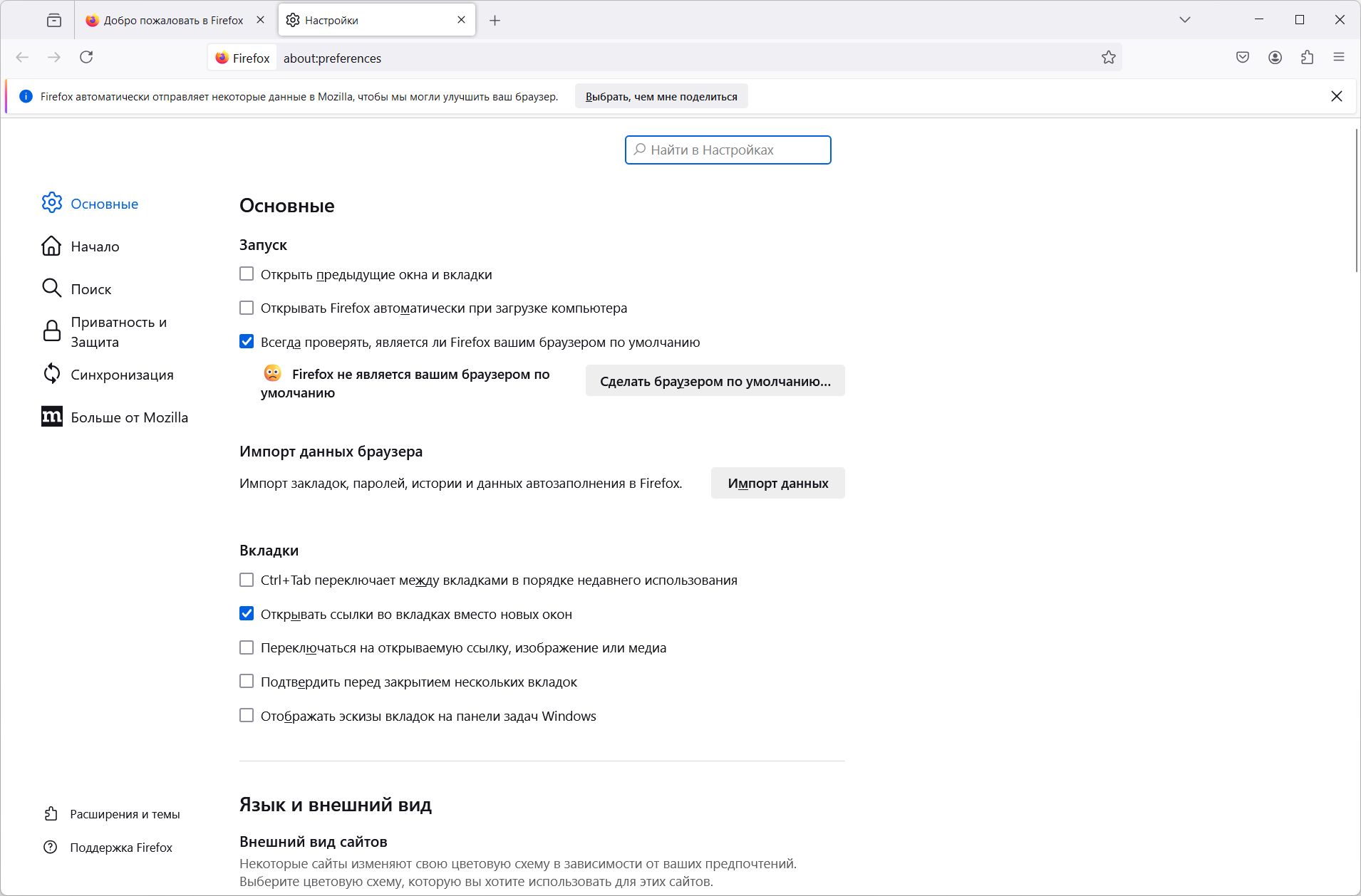Click the sad face emoji icon
Viewport: 1361px width, 896px height.
tap(272, 373)
